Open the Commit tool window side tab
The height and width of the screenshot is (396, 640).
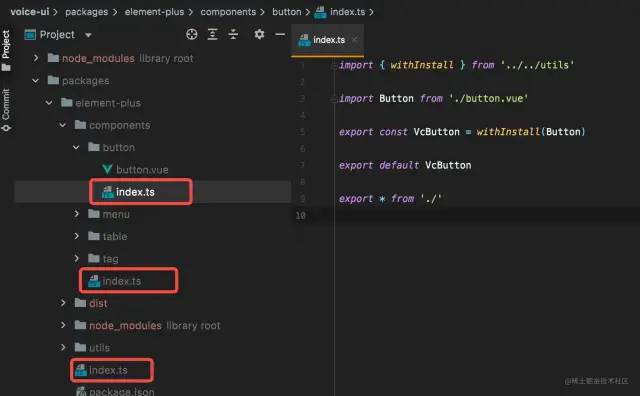tap(6, 110)
